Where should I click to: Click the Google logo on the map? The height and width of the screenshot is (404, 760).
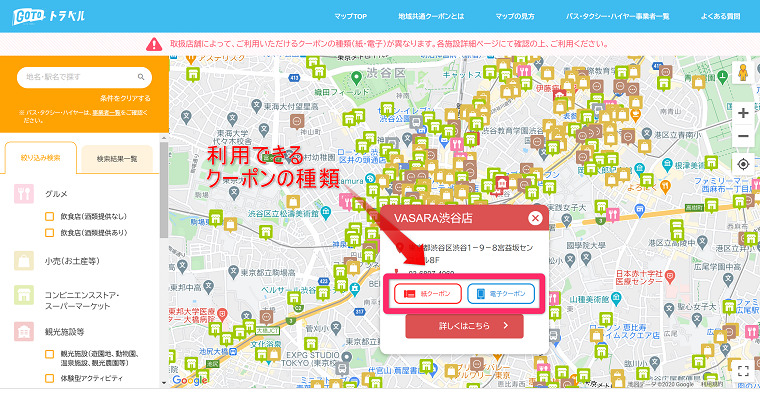(190, 380)
